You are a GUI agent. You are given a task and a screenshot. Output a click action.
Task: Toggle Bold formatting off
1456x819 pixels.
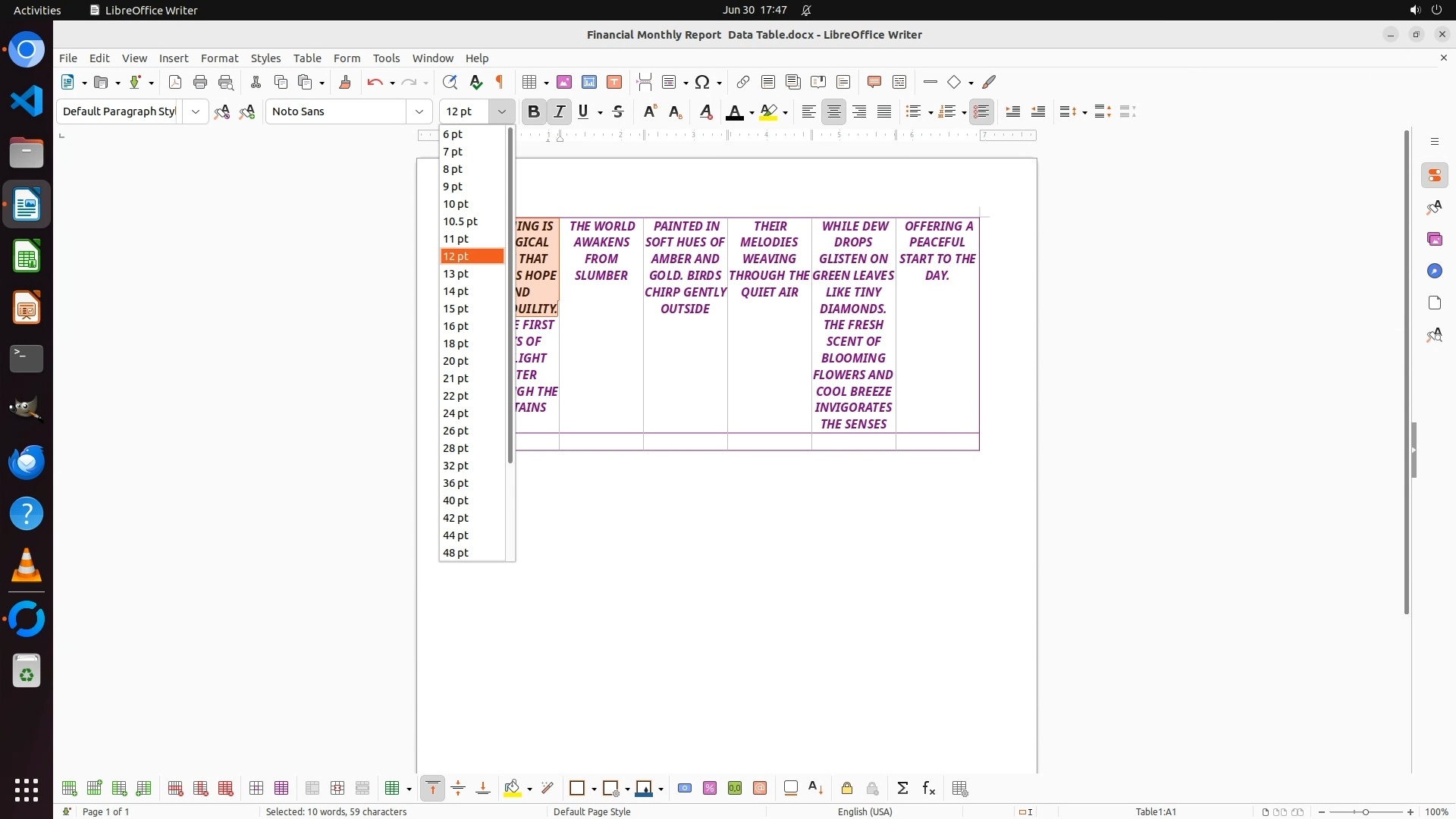(534, 111)
